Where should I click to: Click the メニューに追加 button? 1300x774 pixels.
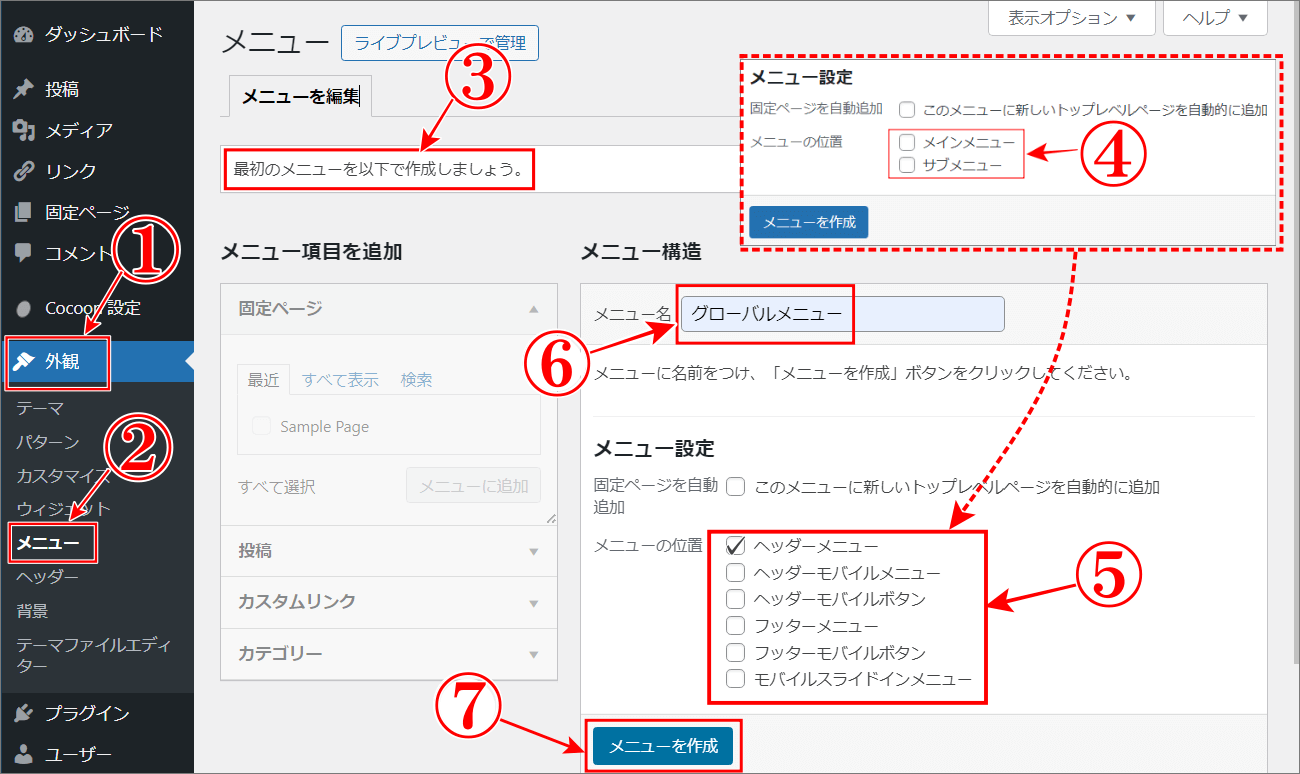[x=473, y=485]
